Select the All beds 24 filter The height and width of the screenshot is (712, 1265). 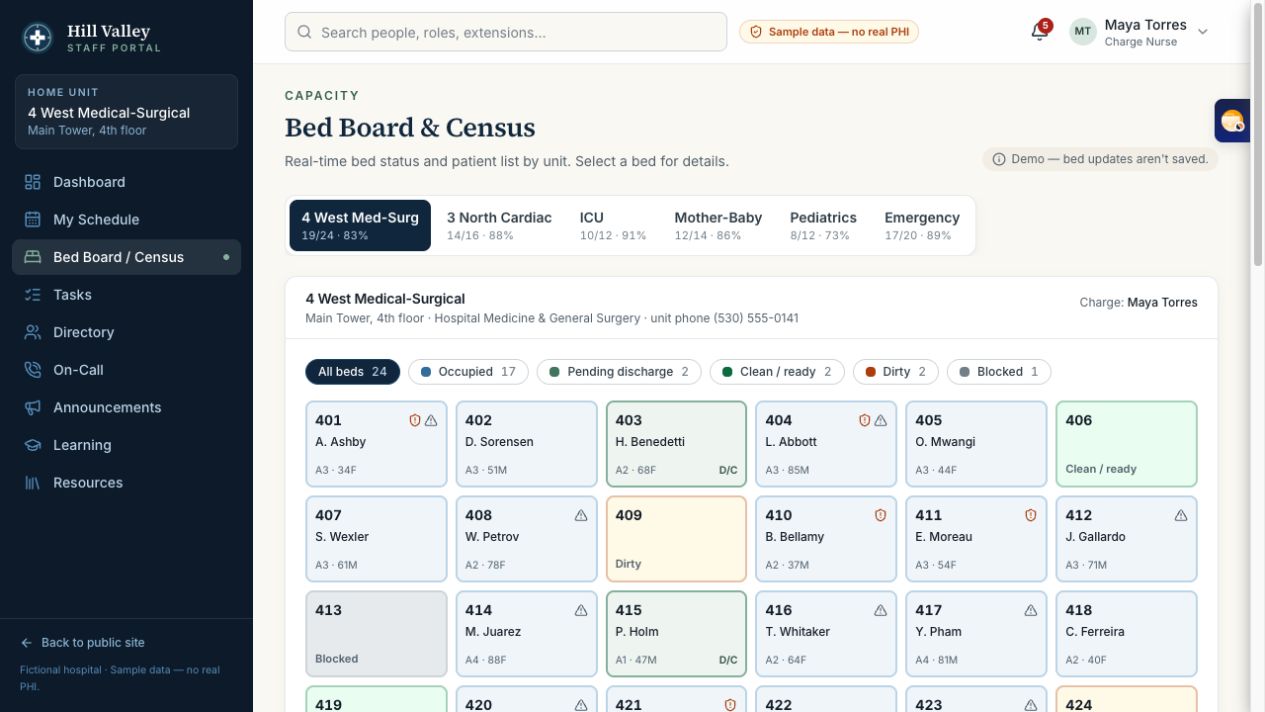click(x=352, y=372)
